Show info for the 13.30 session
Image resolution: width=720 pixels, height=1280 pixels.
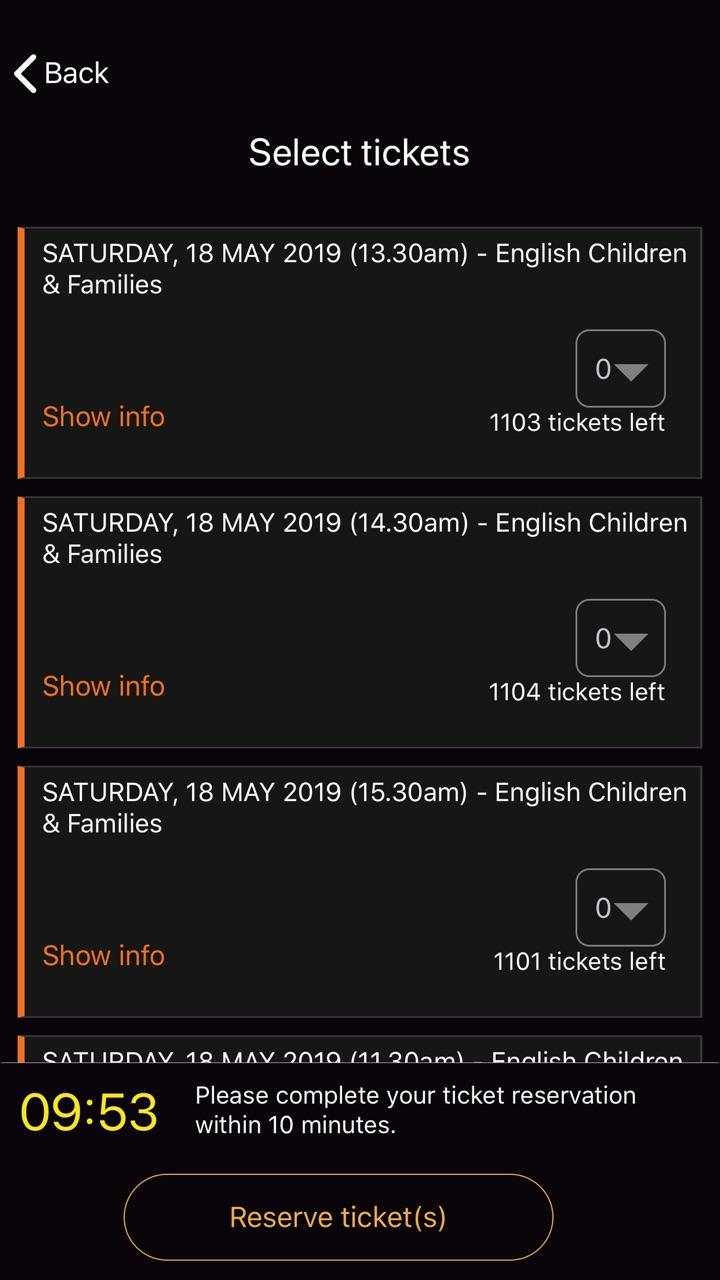pyautogui.click(x=103, y=417)
